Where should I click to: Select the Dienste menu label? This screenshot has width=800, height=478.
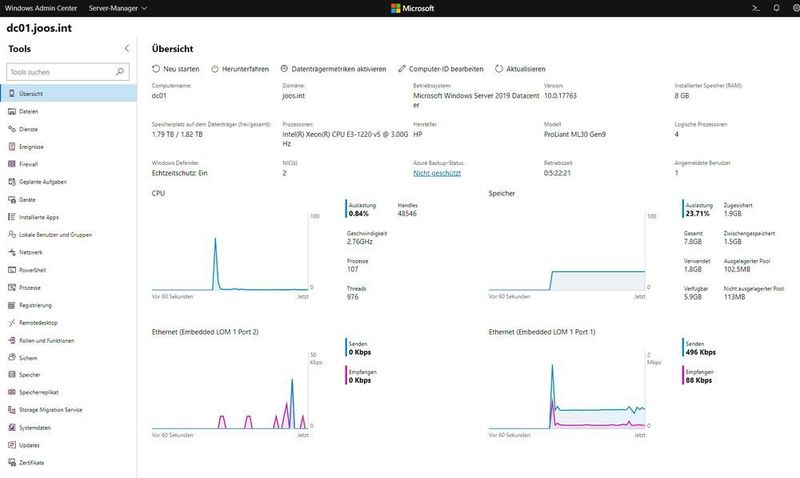(29, 129)
